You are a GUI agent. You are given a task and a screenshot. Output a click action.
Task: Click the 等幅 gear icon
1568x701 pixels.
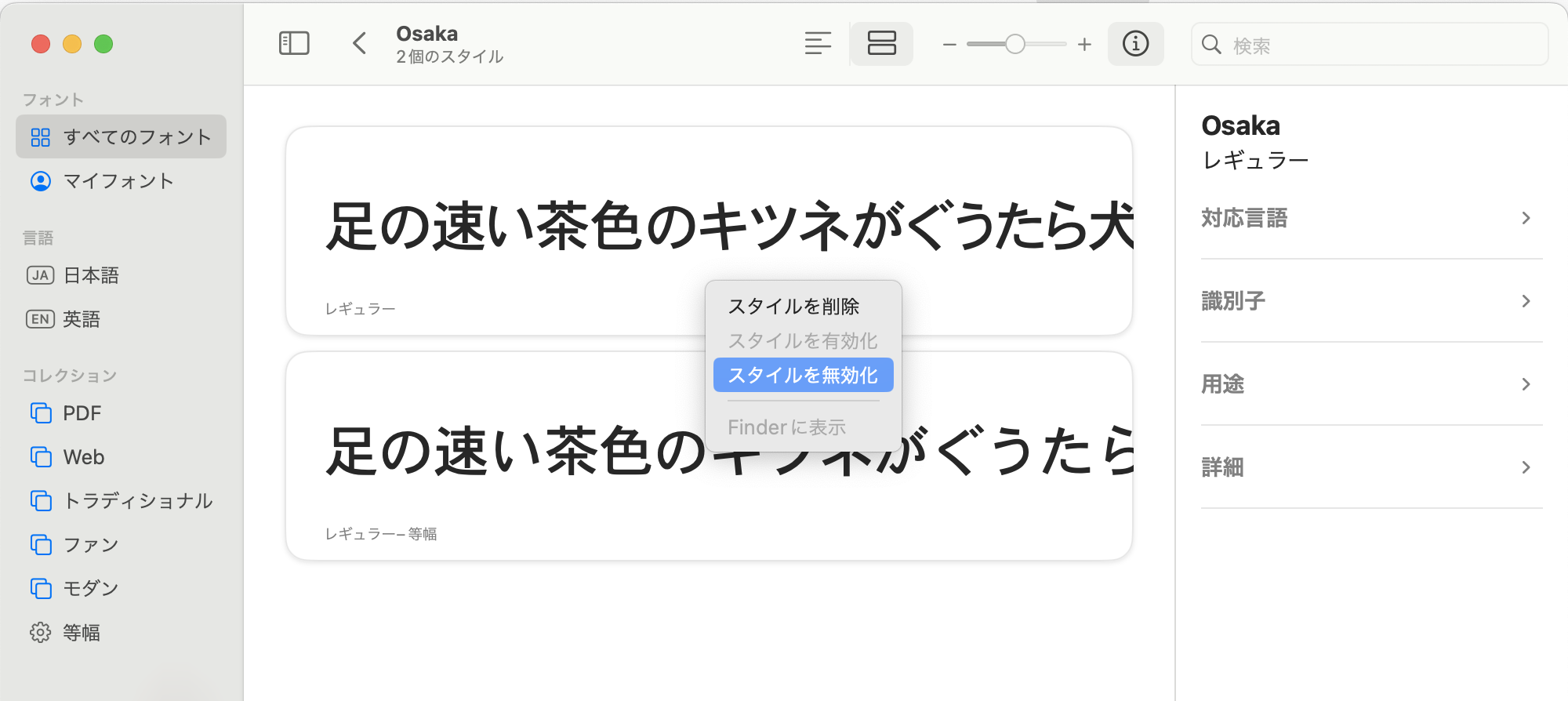tap(41, 633)
